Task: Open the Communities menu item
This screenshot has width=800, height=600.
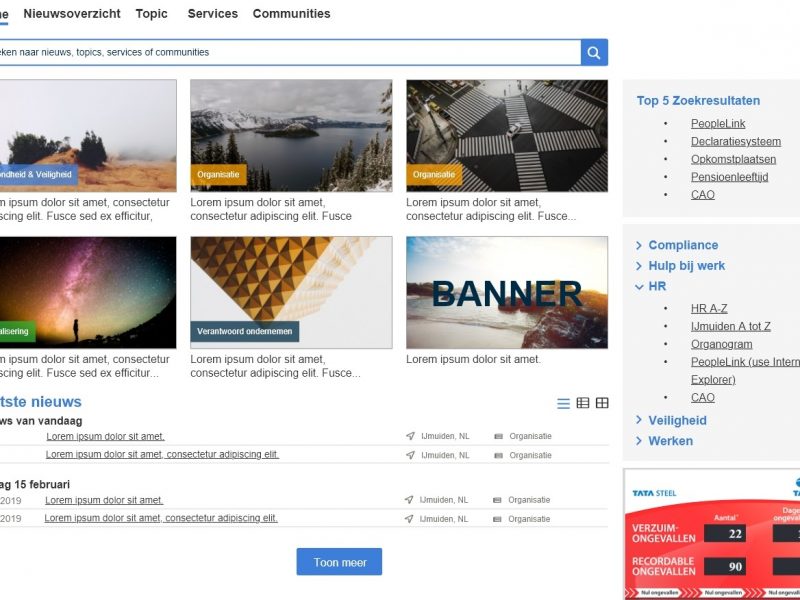Action: click(291, 14)
